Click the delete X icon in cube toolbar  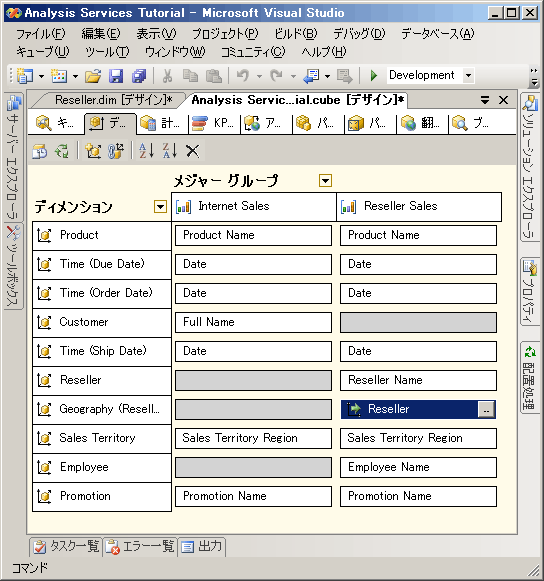193,151
